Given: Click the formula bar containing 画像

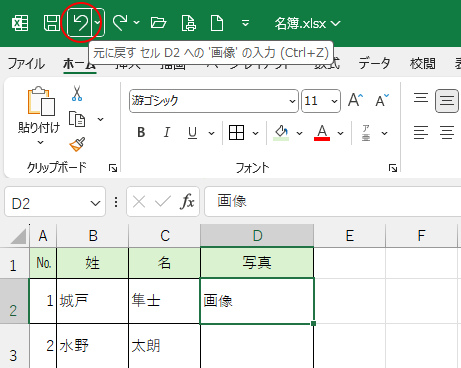Looking at the screenshot, I should [333, 201].
